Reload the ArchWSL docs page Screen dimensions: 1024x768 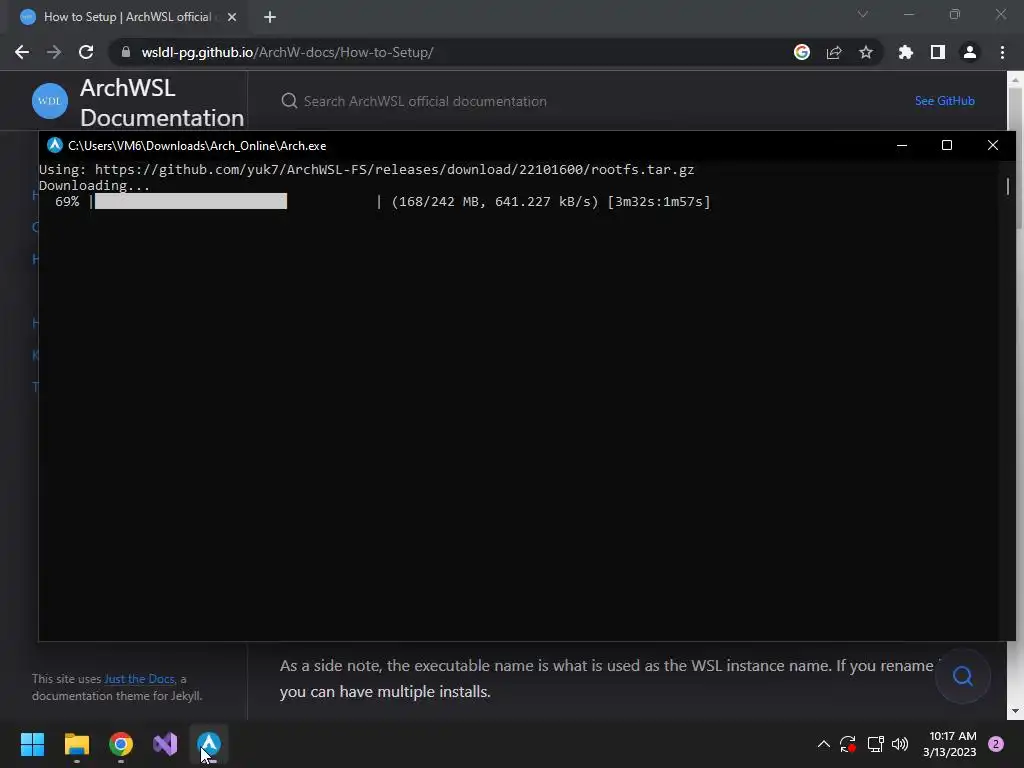pos(86,52)
